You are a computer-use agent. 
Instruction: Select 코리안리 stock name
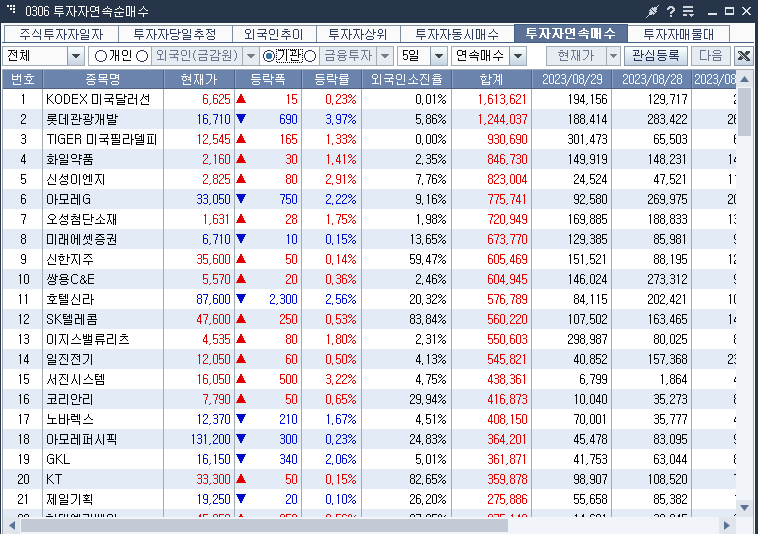pos(70,400)
